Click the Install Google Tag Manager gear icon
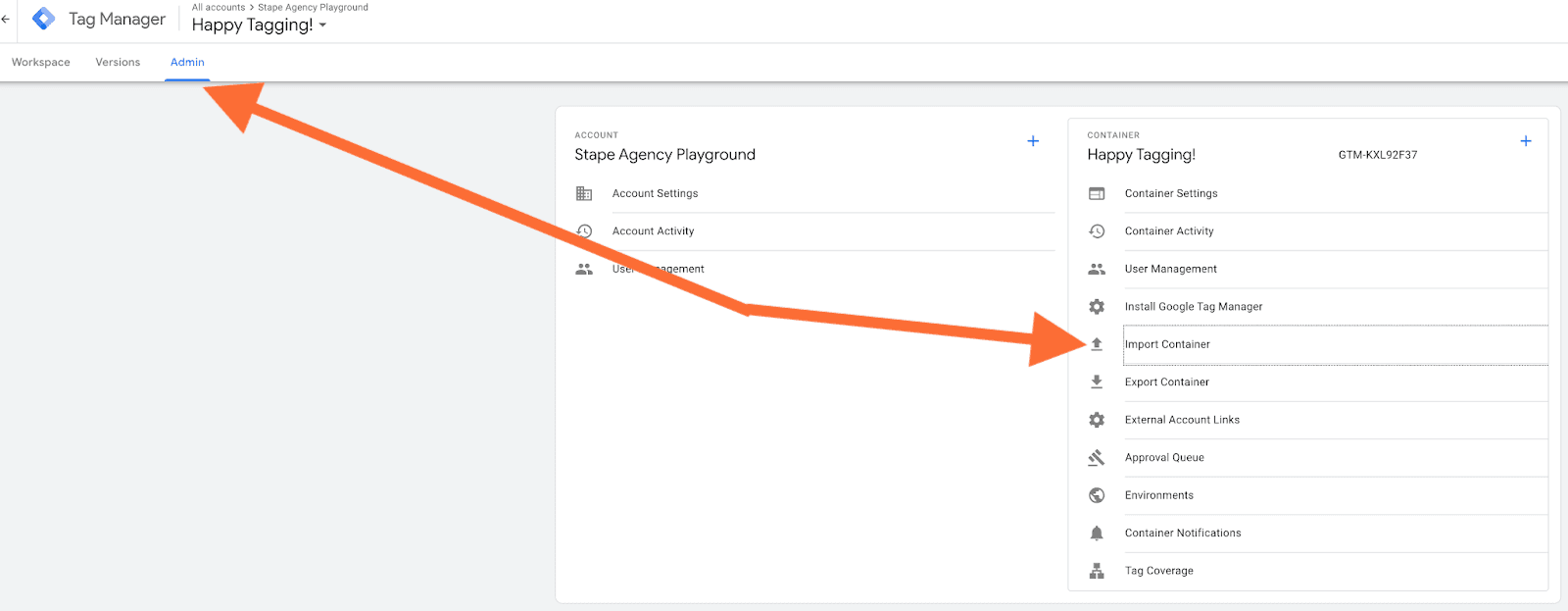The width and height of the screenshot is (1568, 611). (x=1097, y=307)
